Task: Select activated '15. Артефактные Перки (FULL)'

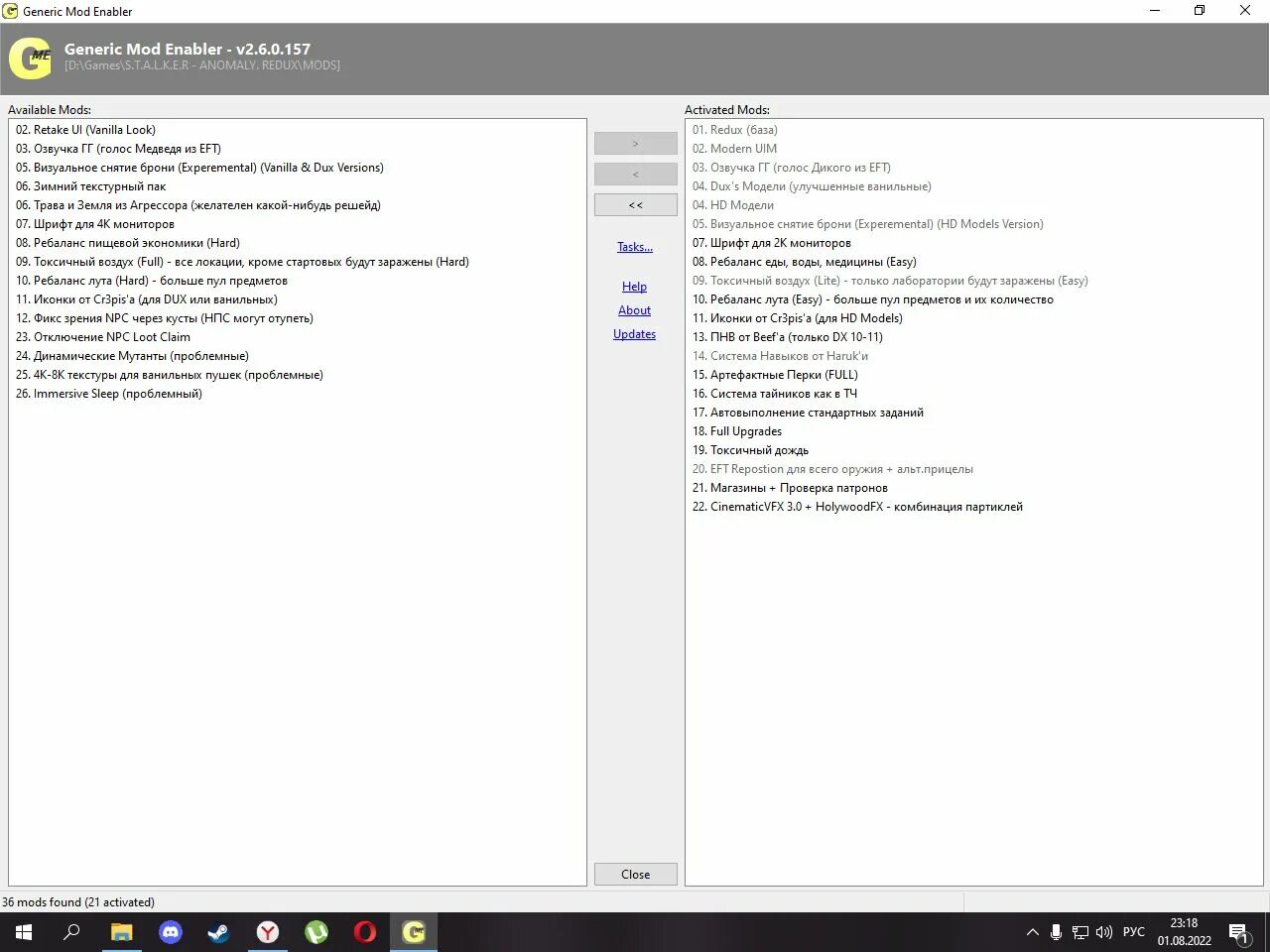Action: click(775, 375)
